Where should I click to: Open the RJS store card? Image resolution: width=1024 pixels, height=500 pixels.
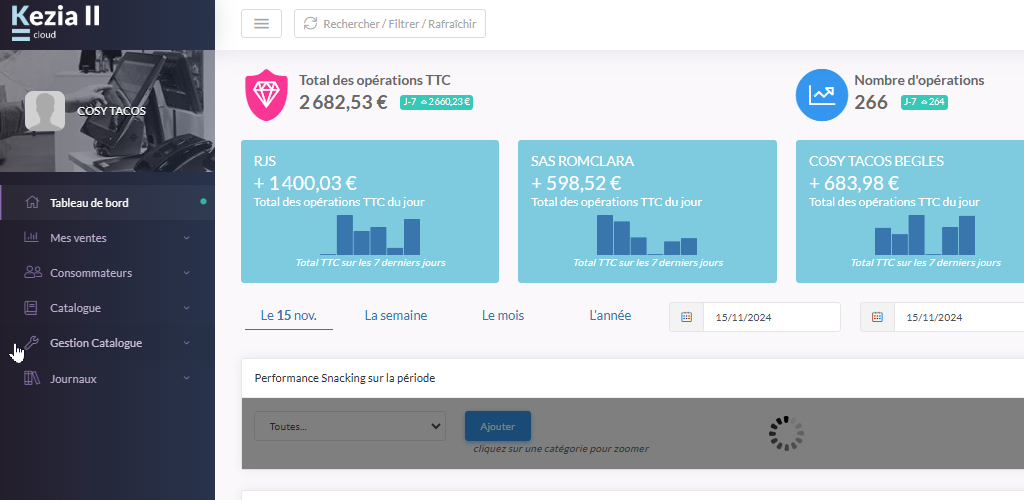(x=370, y=211)
